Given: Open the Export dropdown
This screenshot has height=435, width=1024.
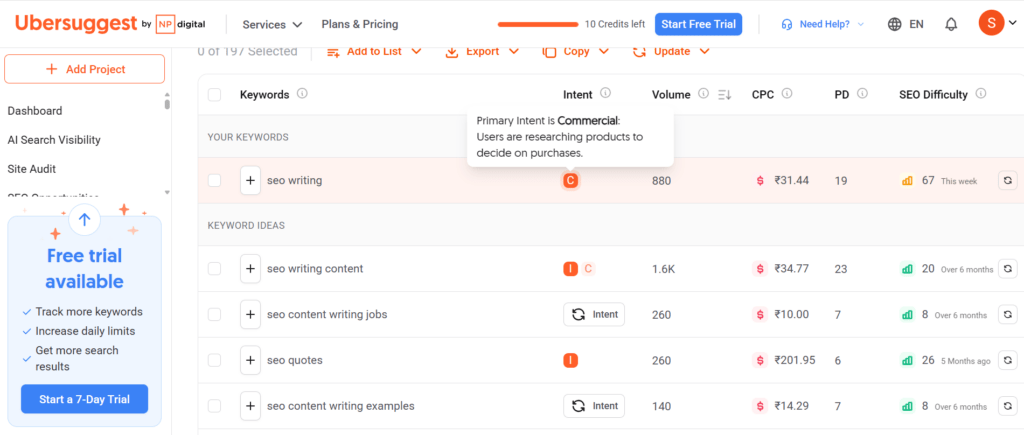Looking at the screenshot, I should point(483,51).
